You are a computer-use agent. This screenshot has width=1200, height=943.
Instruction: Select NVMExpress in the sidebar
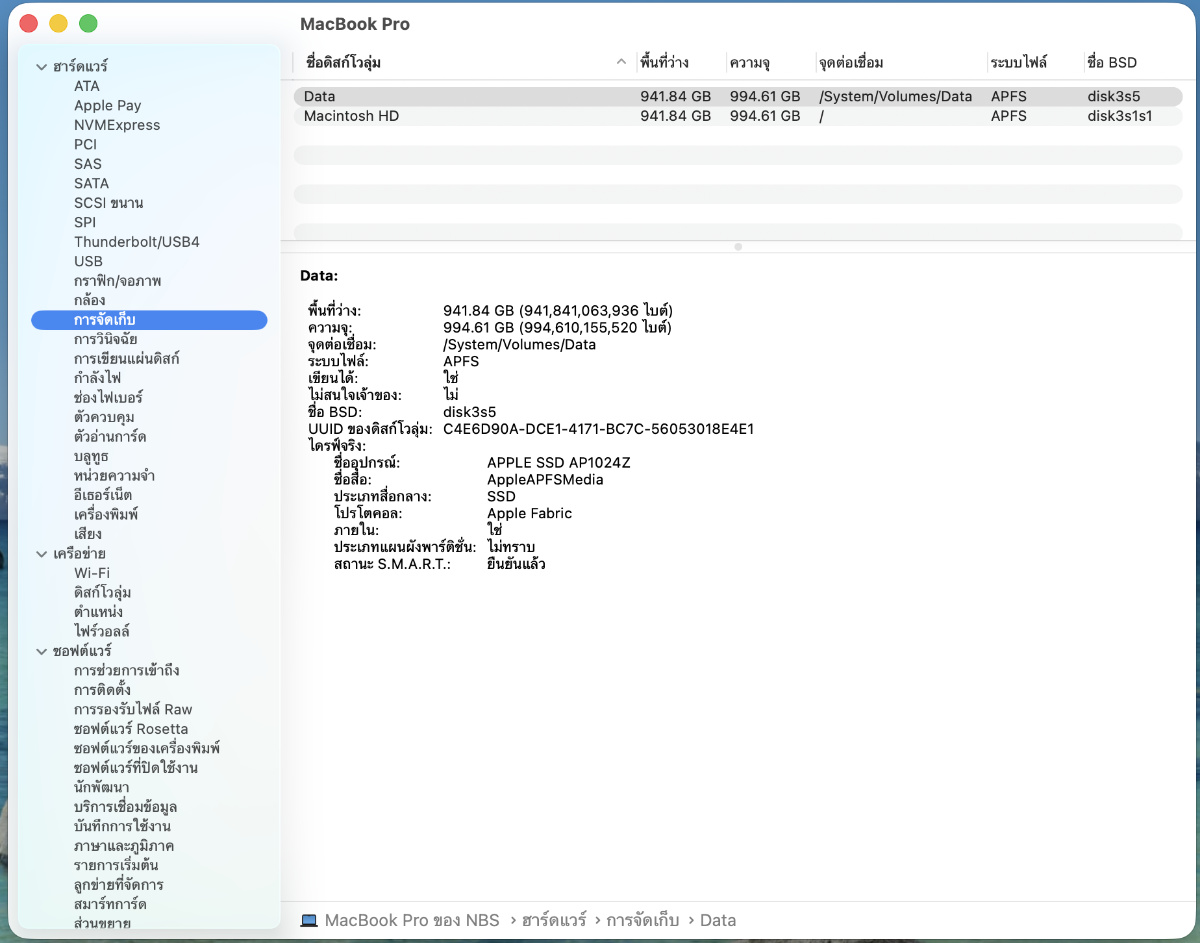117,125
